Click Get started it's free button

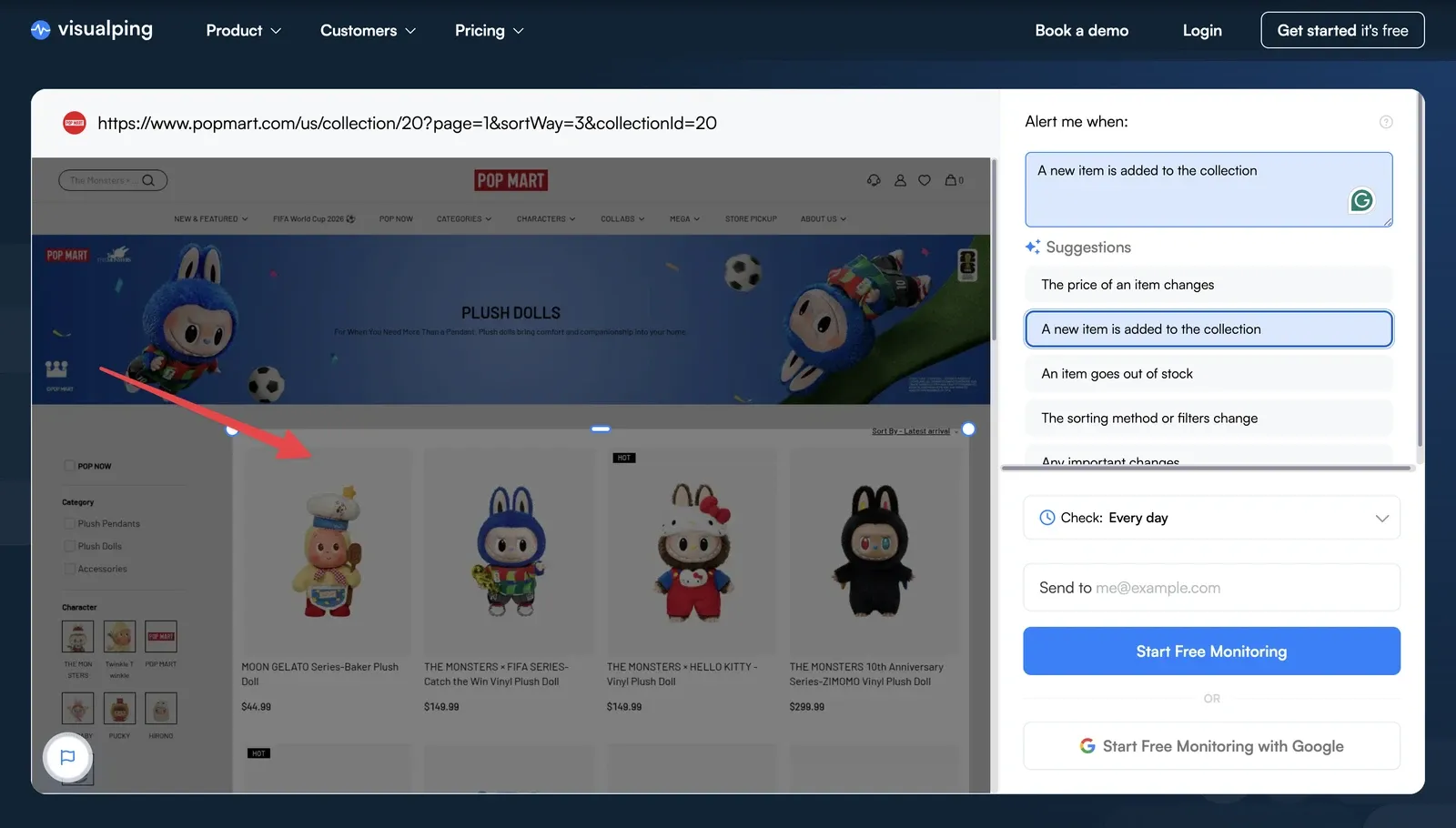point(1342,30)
